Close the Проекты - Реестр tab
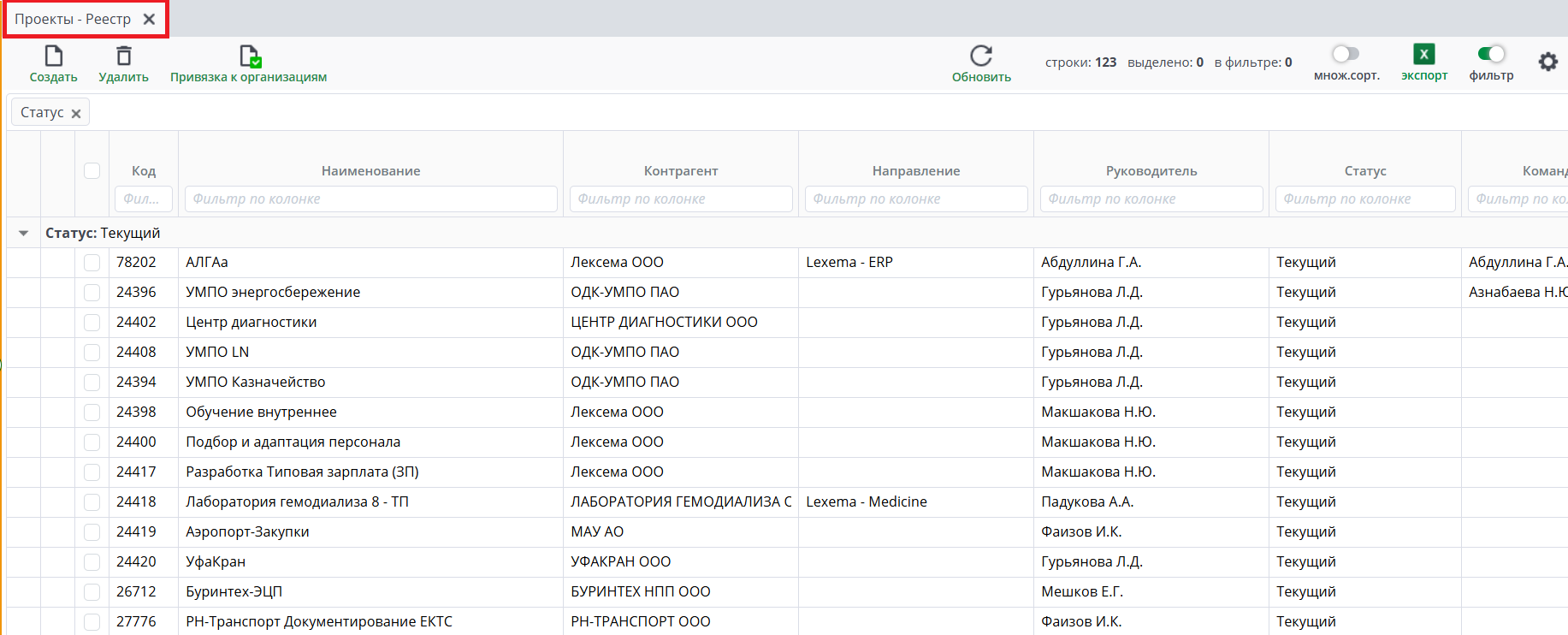 tap(149, 19)
